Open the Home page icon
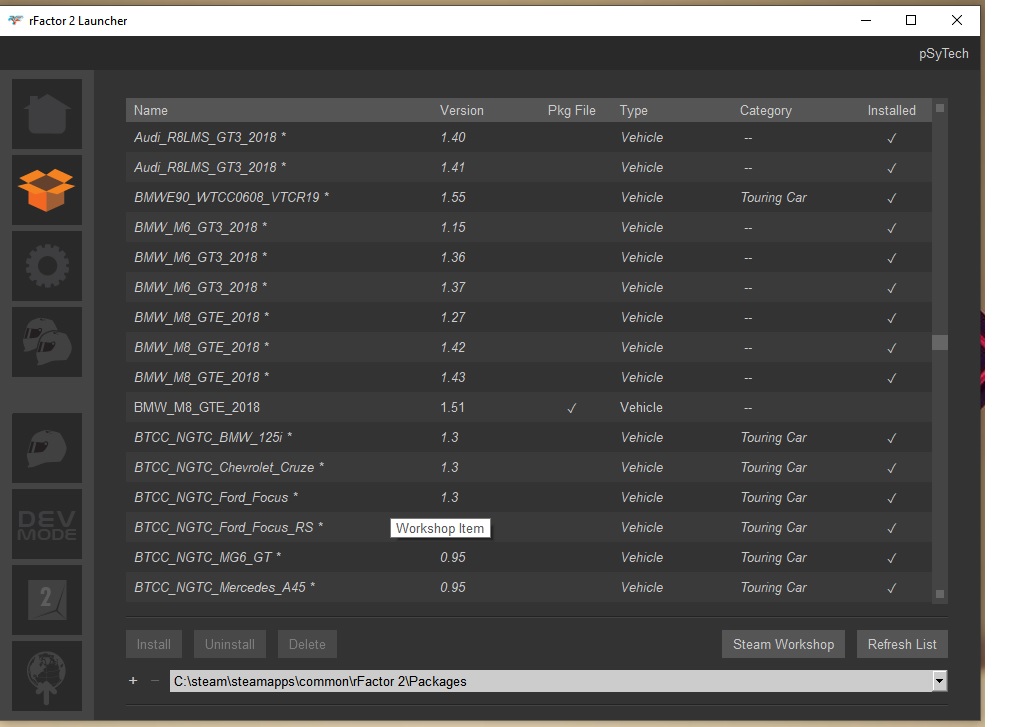The height and width of the screenshot is (727, 1028). tap(47, 113)
